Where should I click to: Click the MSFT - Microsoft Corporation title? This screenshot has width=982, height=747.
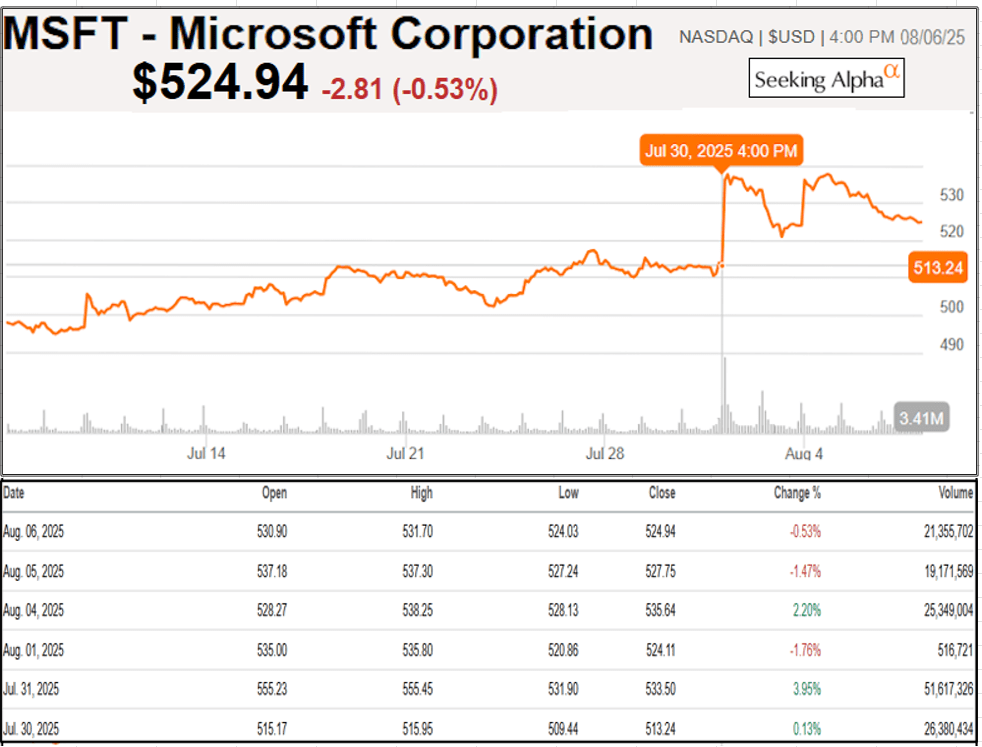[328, 33]
